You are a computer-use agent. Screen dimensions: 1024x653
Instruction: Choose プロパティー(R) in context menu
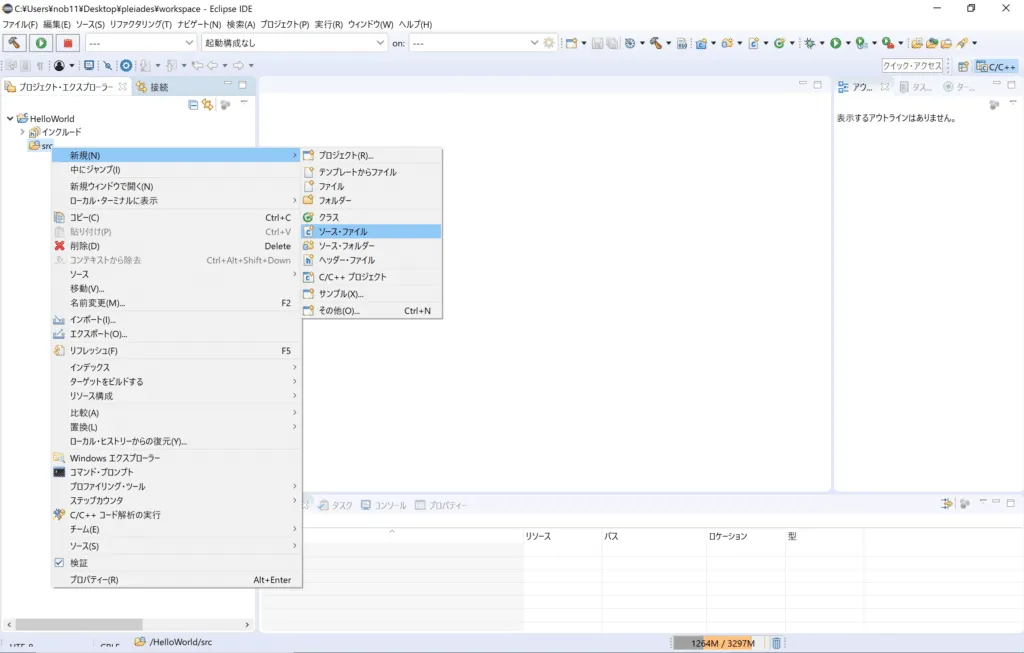[176, 580]
